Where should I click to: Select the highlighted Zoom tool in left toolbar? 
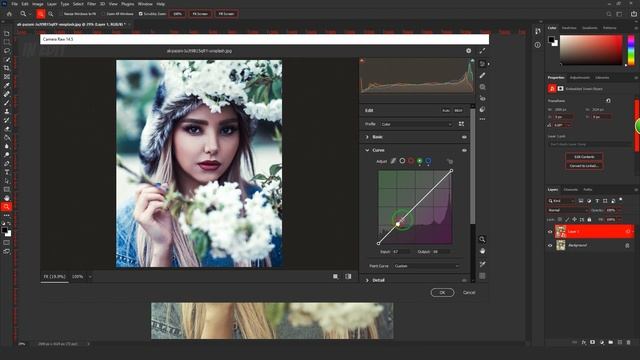point(7,207)
